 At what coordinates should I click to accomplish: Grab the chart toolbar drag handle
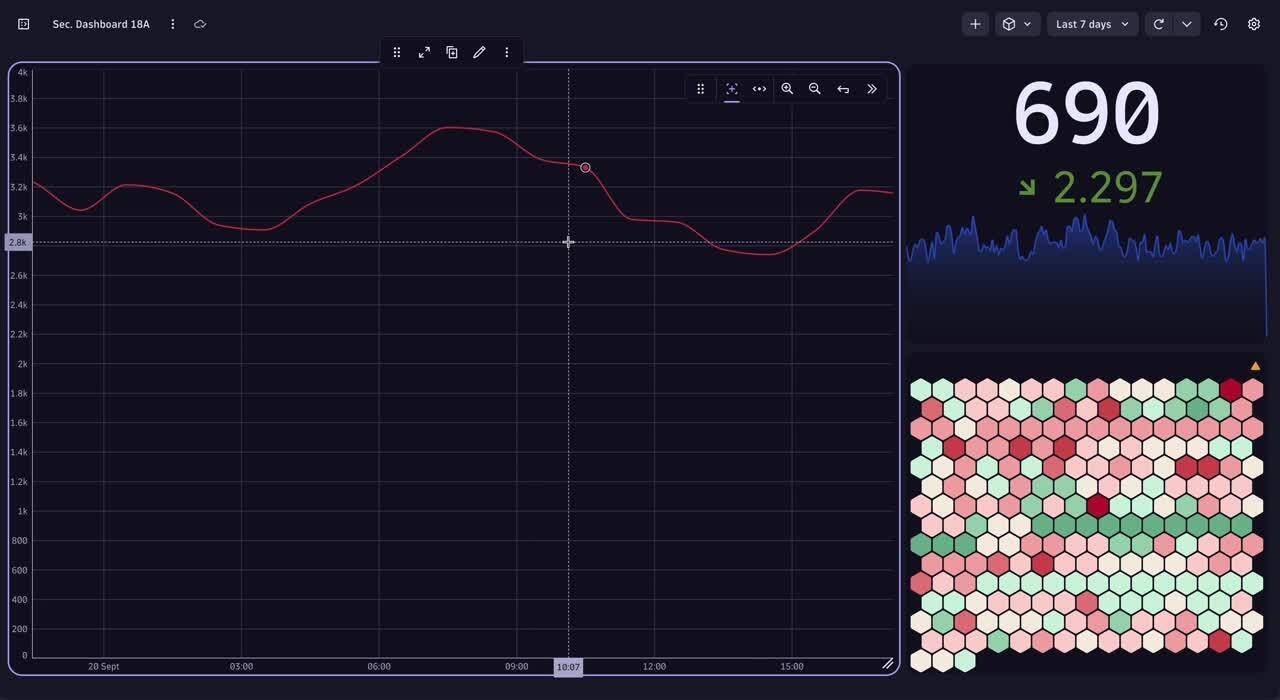[x=700, y=89]
